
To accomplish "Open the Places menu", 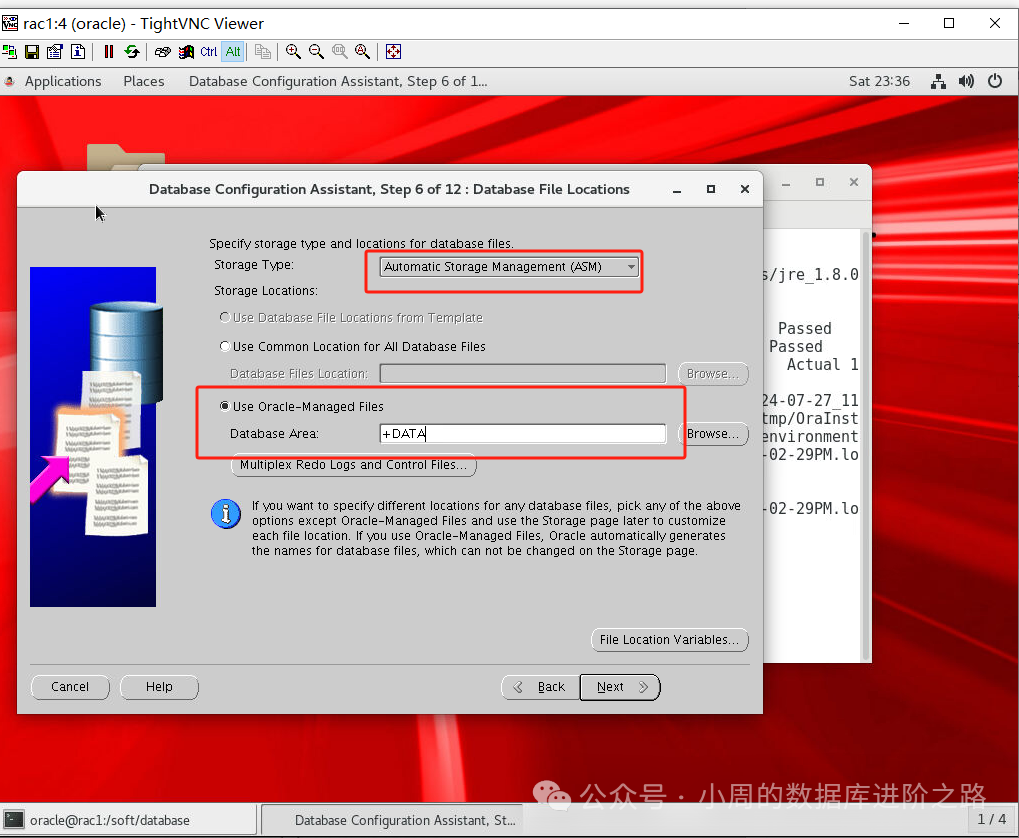I will click(x=144, y=81).
